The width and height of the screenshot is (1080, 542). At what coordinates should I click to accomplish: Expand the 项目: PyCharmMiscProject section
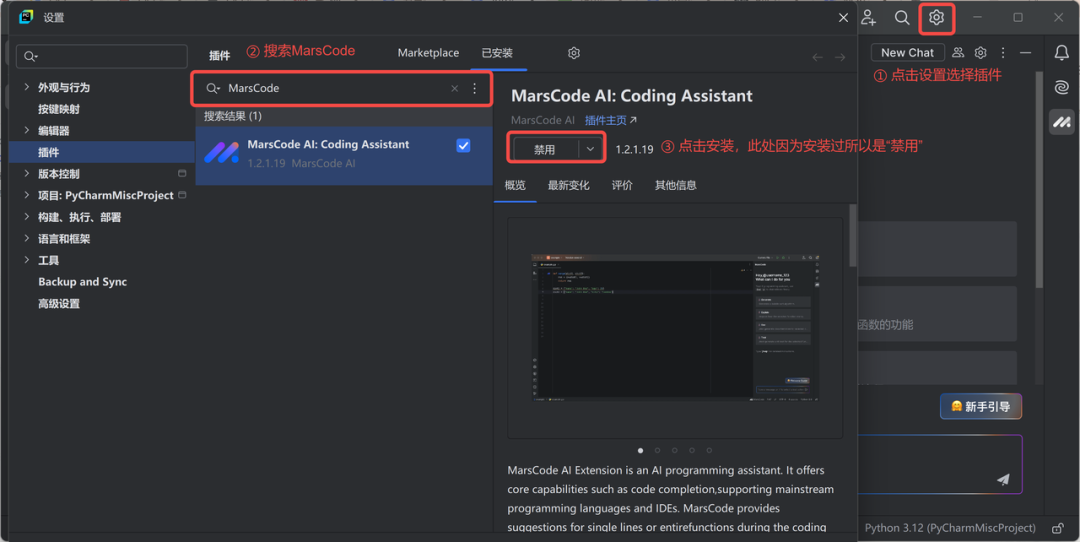click(x=26, y=195)
